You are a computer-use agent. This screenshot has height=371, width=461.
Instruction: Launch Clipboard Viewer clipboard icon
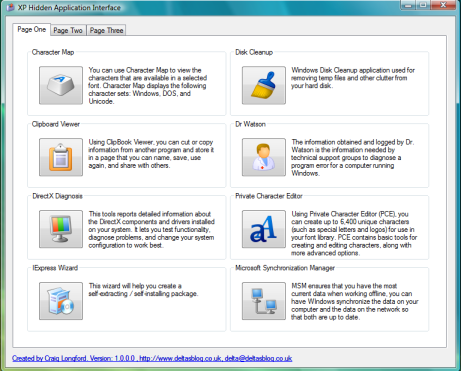61,157
